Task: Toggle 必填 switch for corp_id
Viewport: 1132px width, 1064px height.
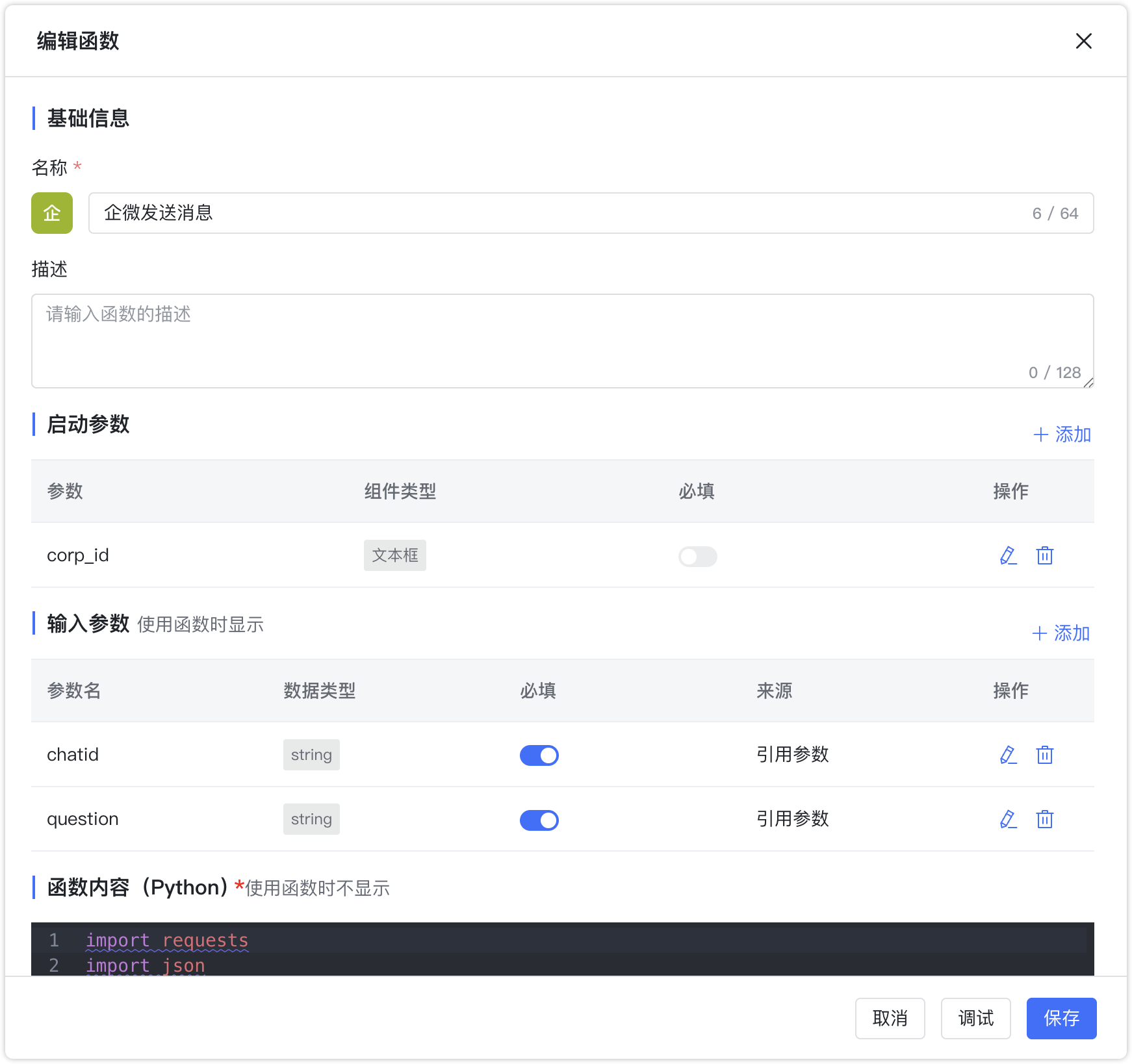Action: click(698, 557)
